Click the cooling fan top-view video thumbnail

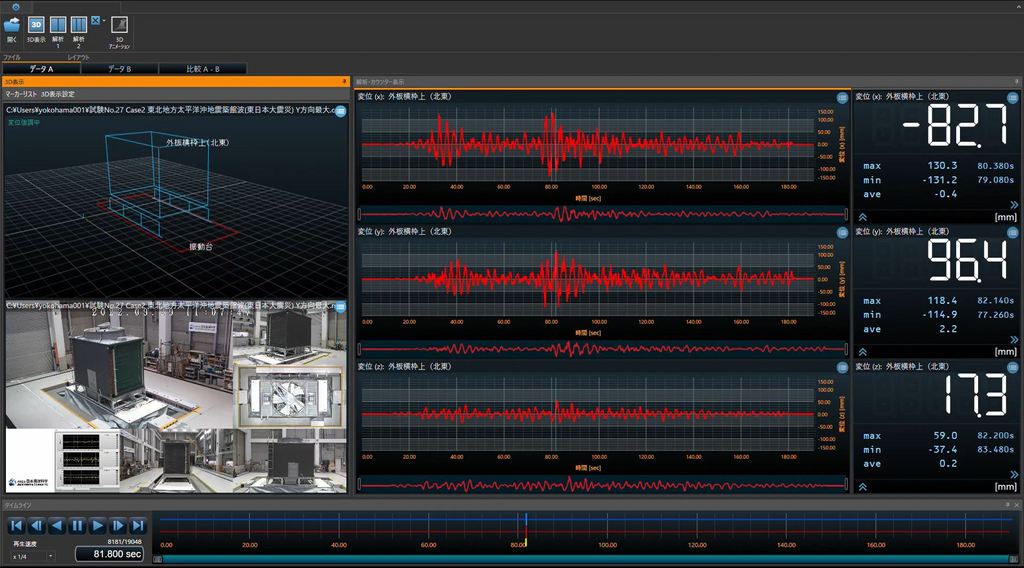tap(290, 396)
